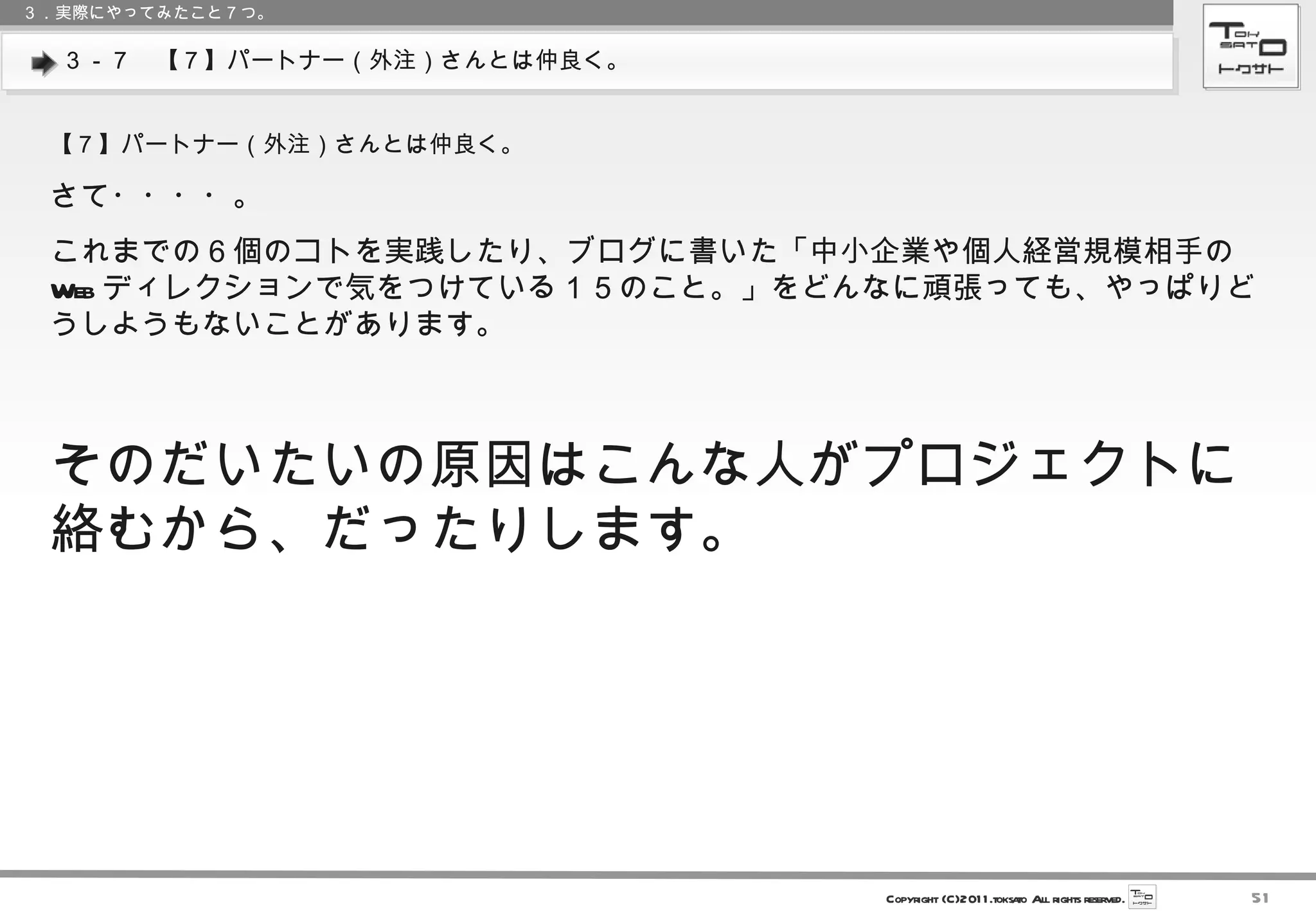Click the line starting 'これまでの６個のコトを実践したり'
The height and width of the screenshot is (911, 1316).
click(x=641, y=251)
